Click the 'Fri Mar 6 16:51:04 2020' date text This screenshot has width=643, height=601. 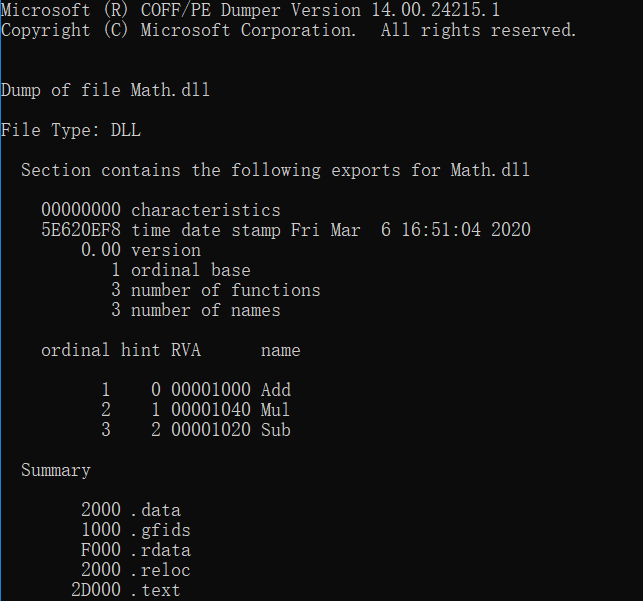point(410,230)
